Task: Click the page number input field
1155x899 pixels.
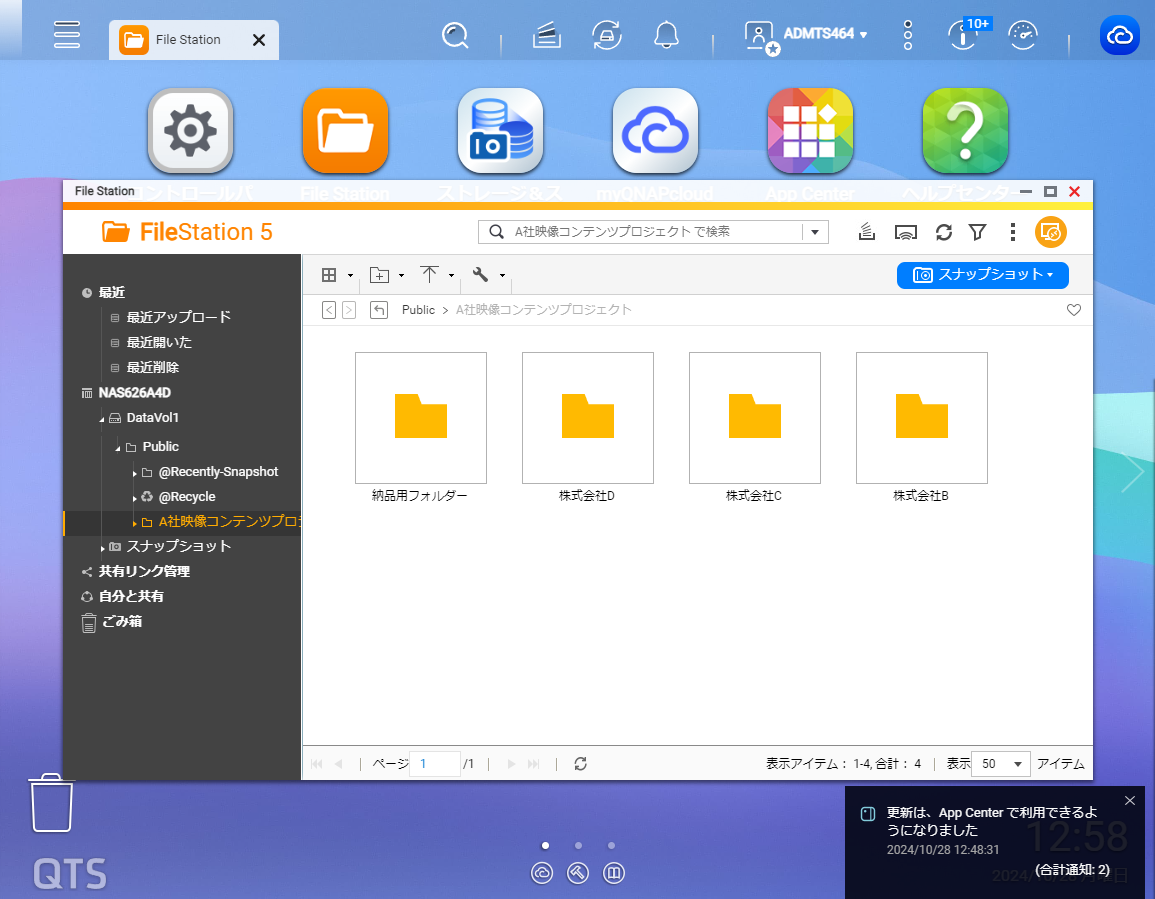Action: 435,764
